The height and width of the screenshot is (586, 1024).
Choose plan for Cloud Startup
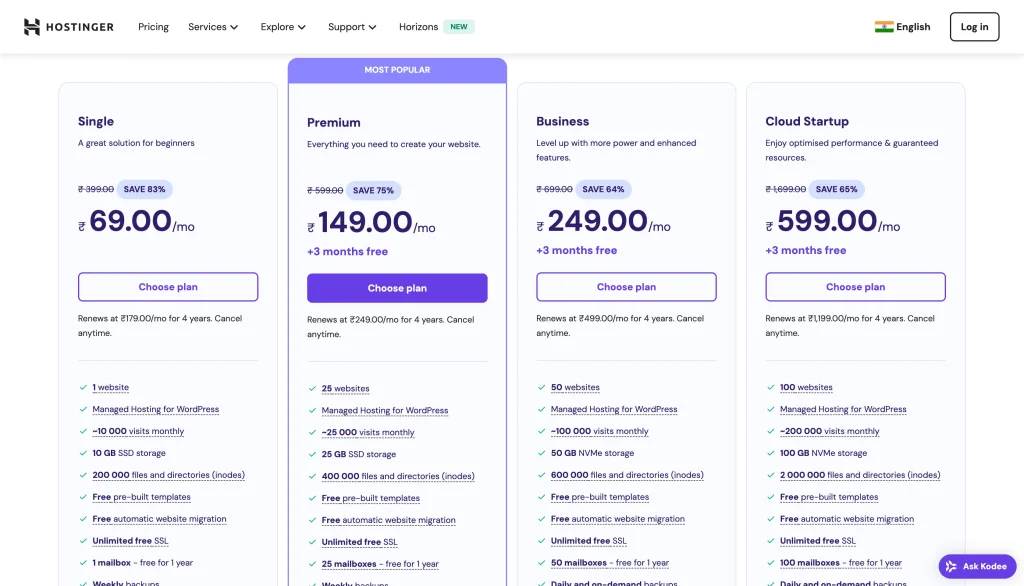tap(855, 287)
